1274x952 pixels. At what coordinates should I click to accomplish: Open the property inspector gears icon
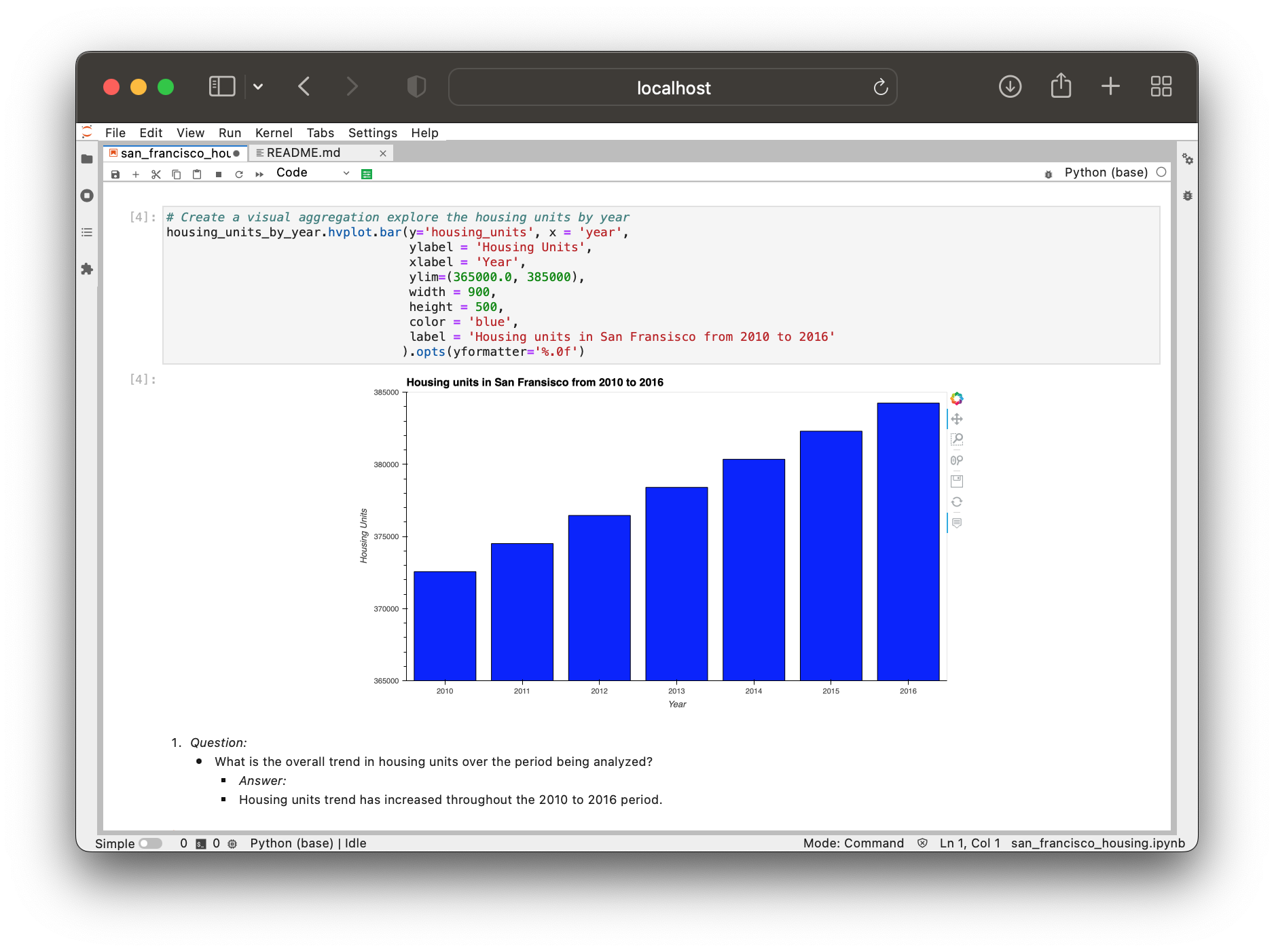1188,159
